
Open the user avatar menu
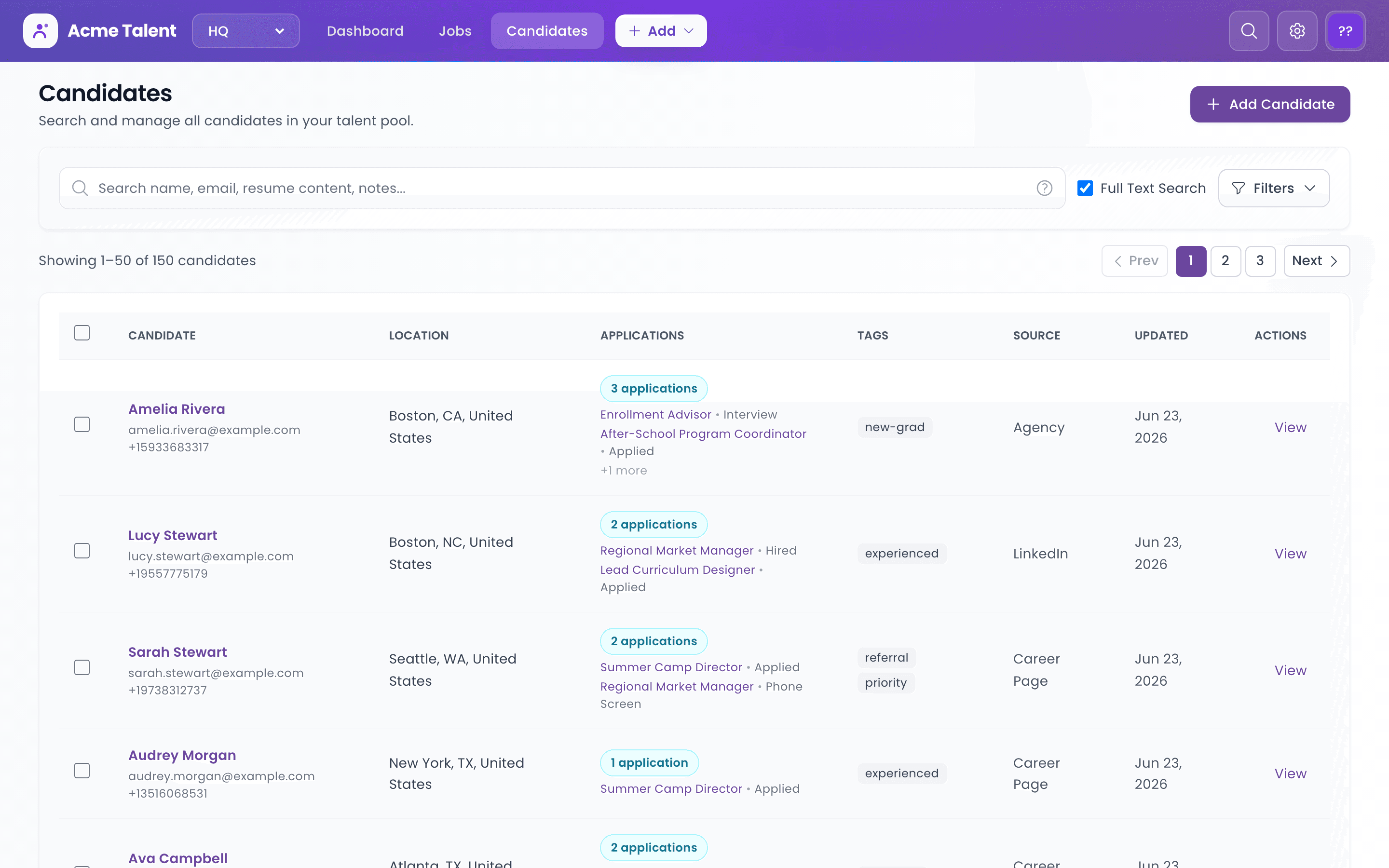click(x=1345, y=31)
